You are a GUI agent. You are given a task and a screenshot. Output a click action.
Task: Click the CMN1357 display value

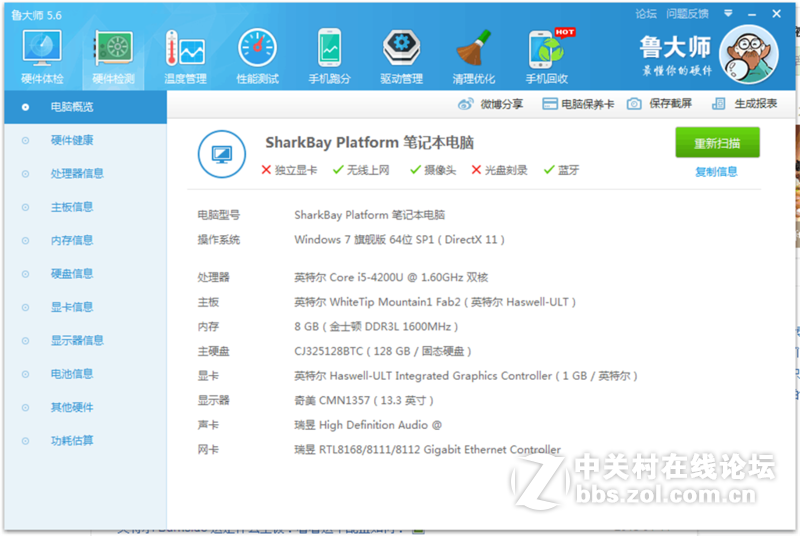coord(364,400)
